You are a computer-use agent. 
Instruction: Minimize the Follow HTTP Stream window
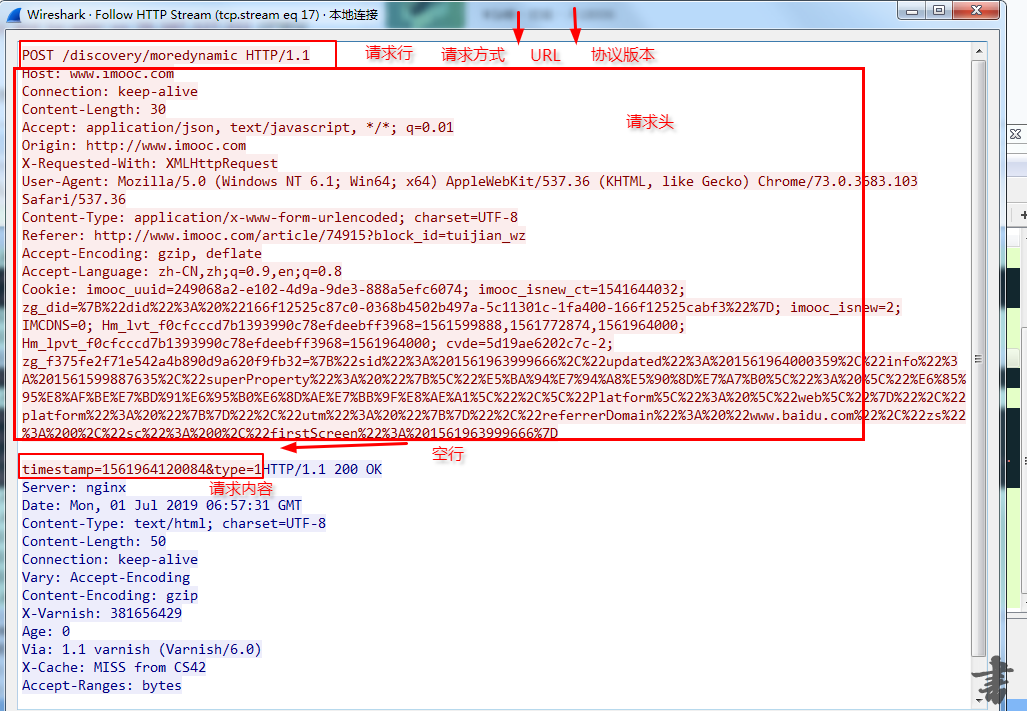click(x=911, y=10)
